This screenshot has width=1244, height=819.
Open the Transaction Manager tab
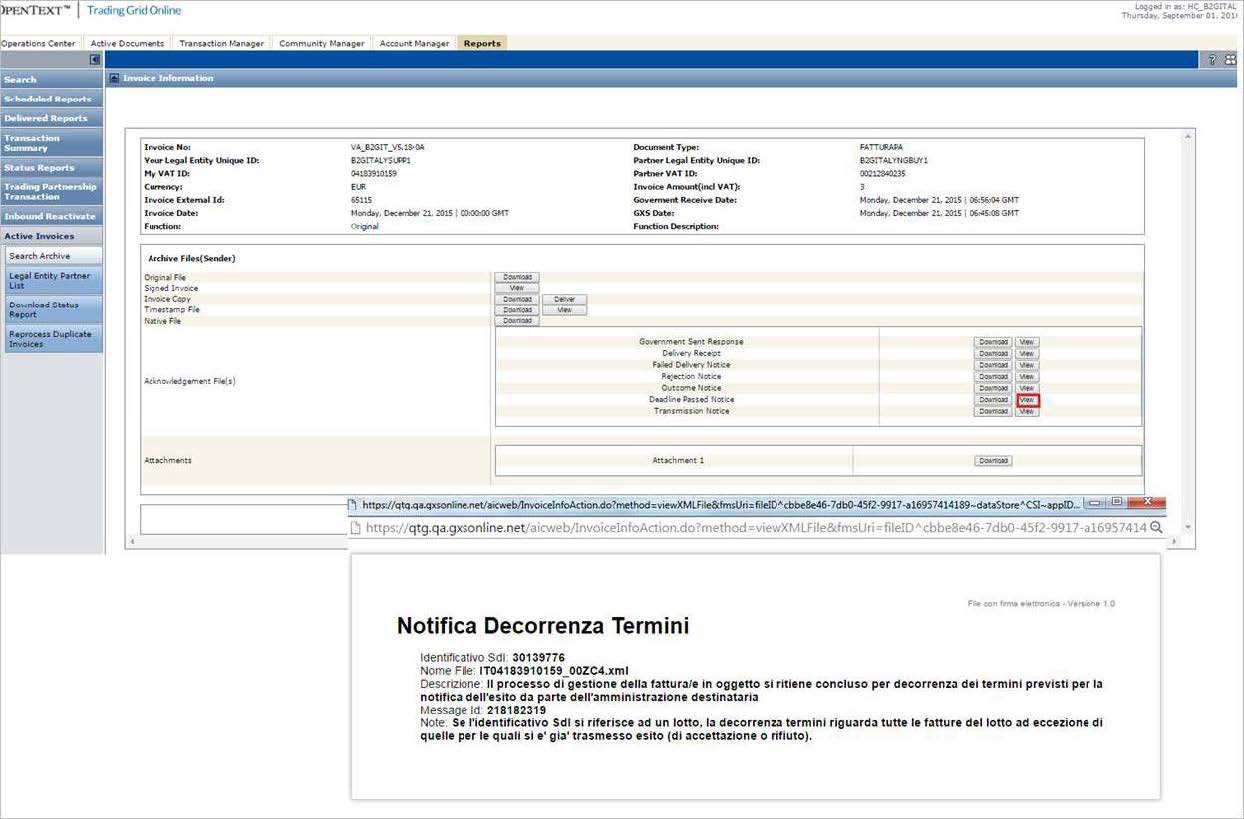221,43
